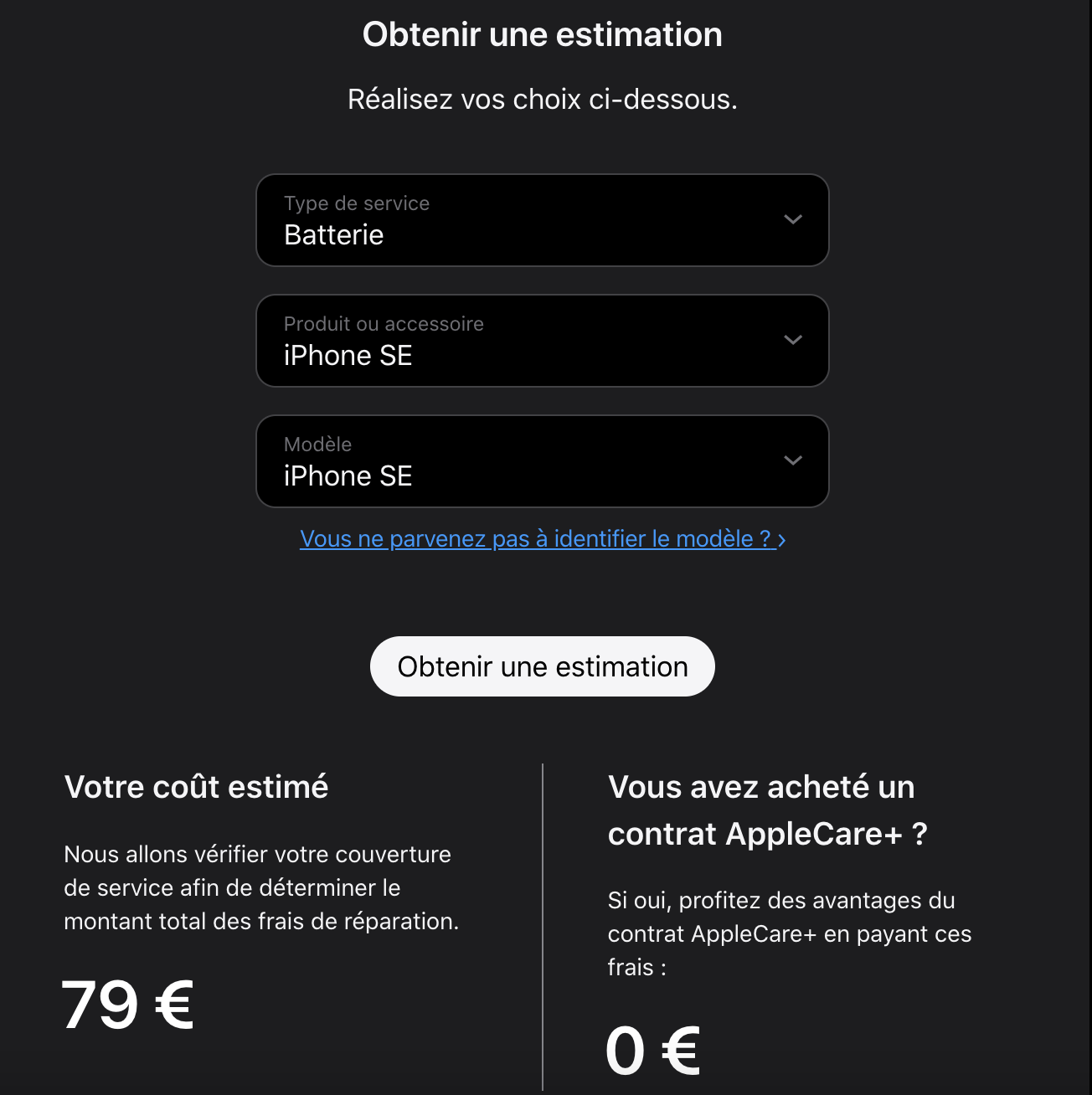The height and width of the screenshot is (1095, 1092).
Task: Click the "Modèle" field label
Action: 317,445
